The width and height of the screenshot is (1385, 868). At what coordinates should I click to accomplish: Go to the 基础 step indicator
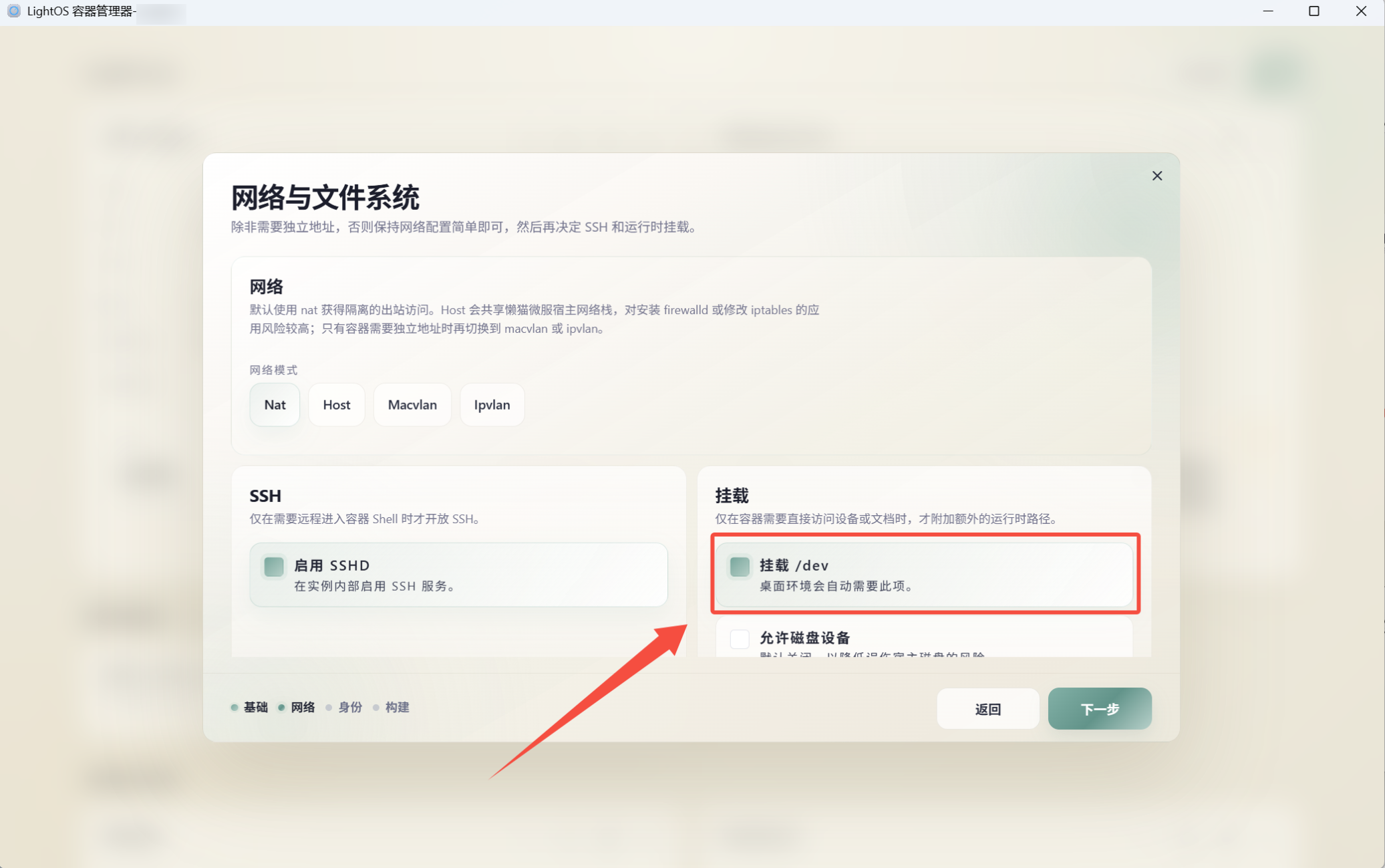click(250, 707)
